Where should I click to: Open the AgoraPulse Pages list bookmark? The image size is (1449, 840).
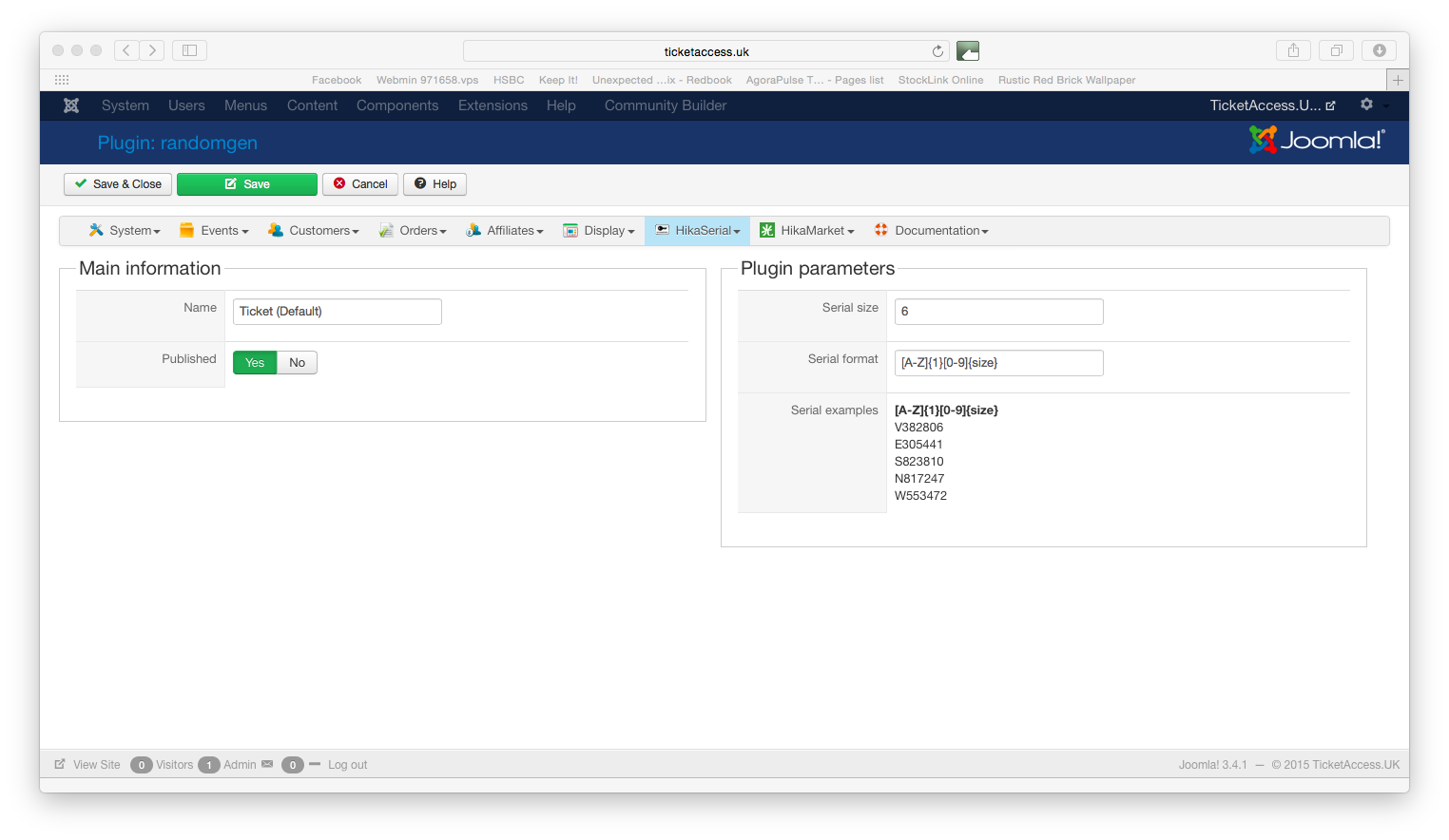click(x=815, y=80)
